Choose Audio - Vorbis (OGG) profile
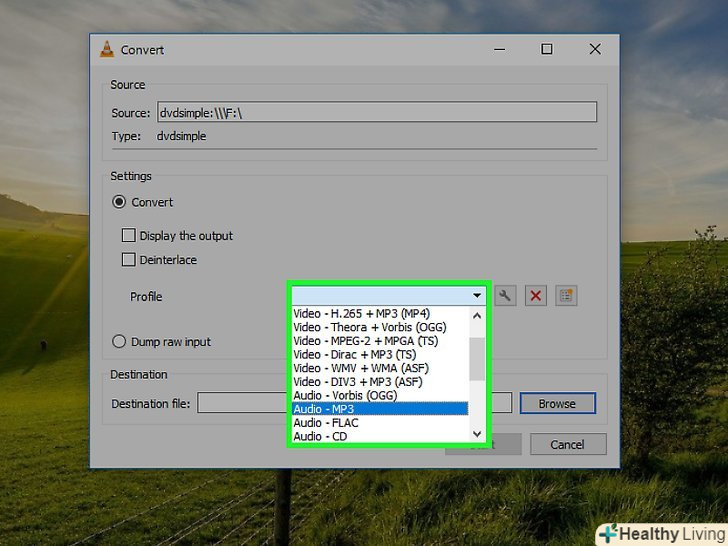This screenshot has height=546, width=728. tap(380, 396)
